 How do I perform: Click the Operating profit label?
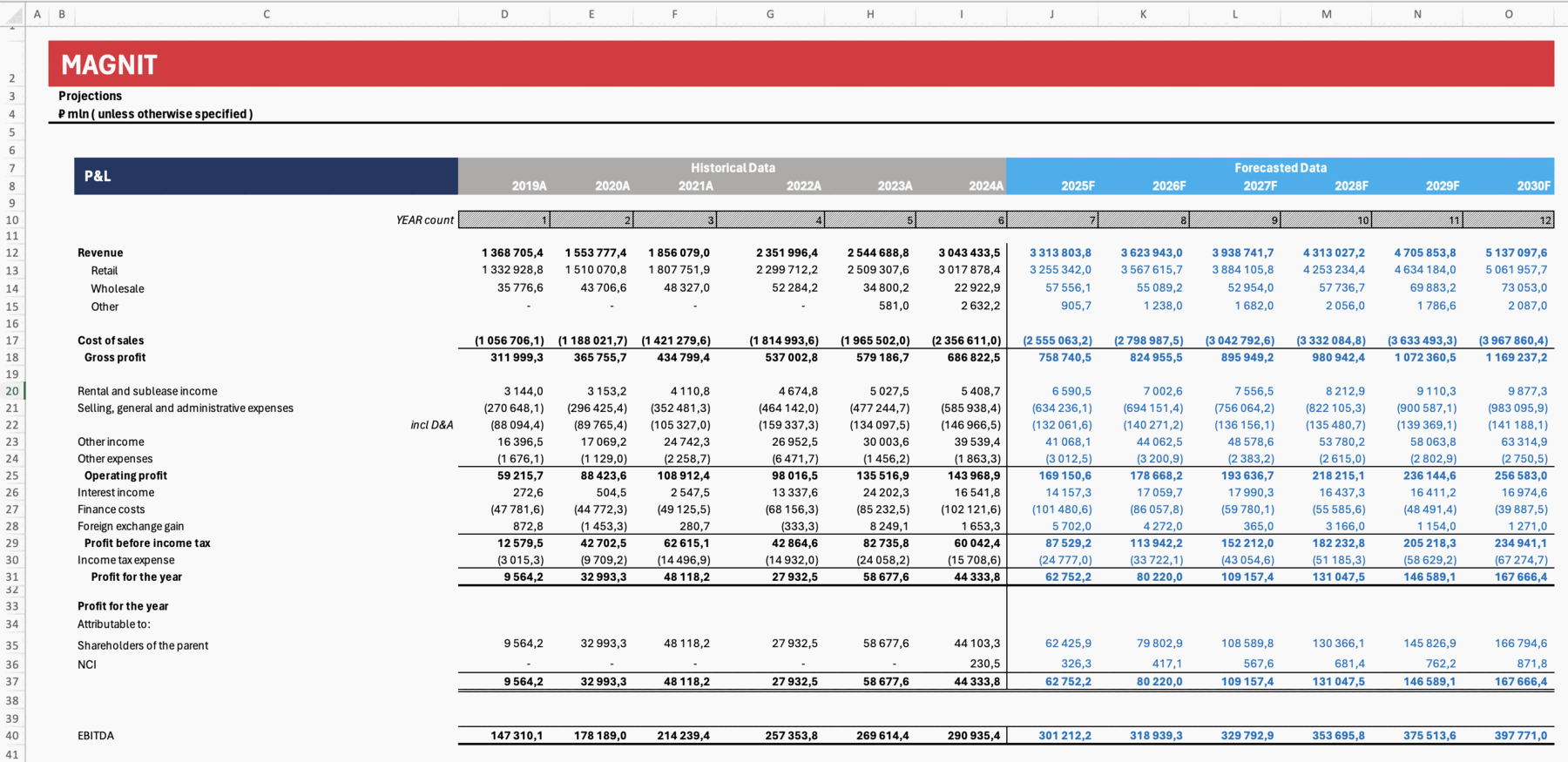coord(125,475)
